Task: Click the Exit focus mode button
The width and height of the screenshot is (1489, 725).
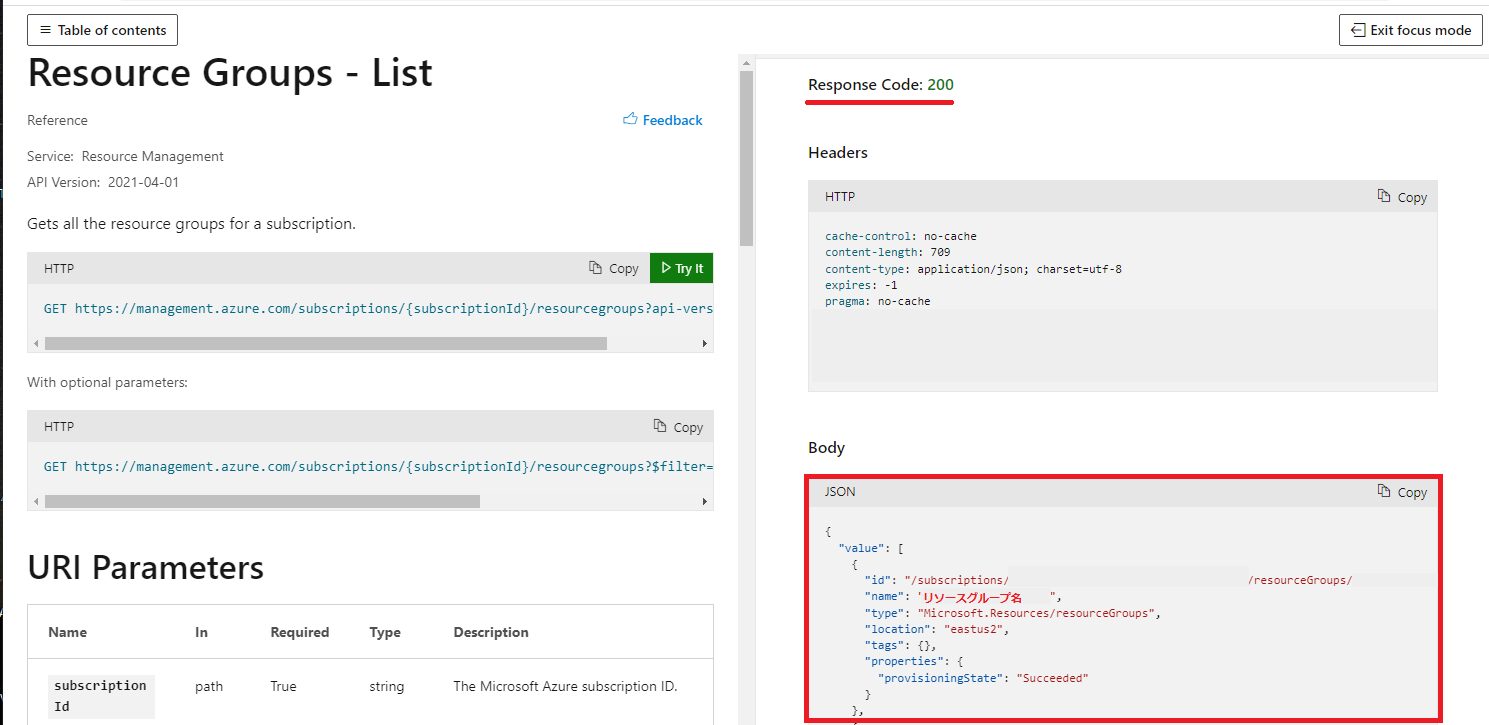Action: [1410, 30]
